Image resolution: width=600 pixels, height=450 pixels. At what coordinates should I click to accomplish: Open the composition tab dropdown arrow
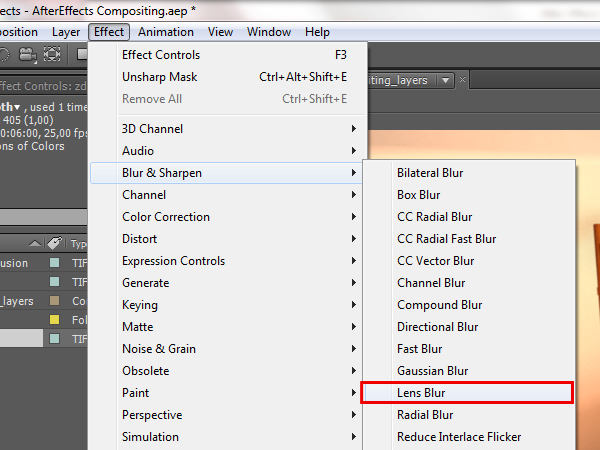[445, 80]
